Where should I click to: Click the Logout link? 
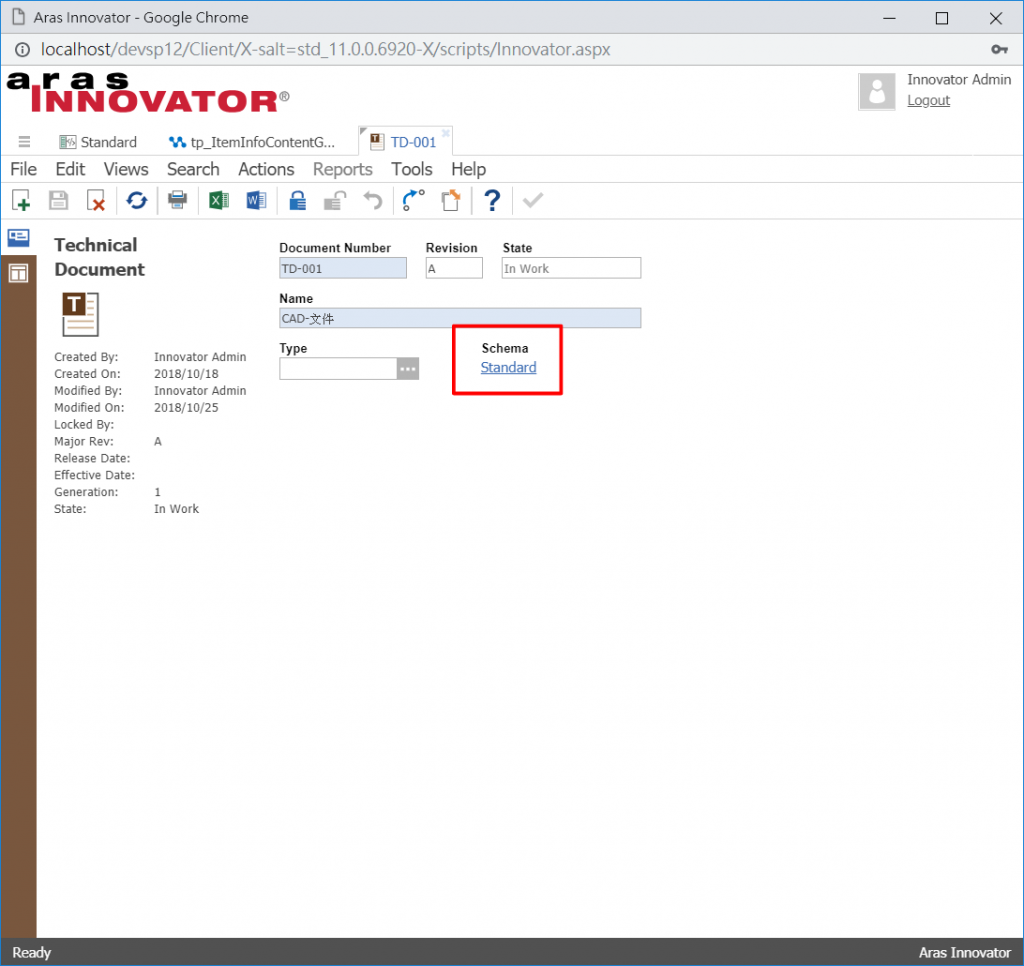[929, 100]
